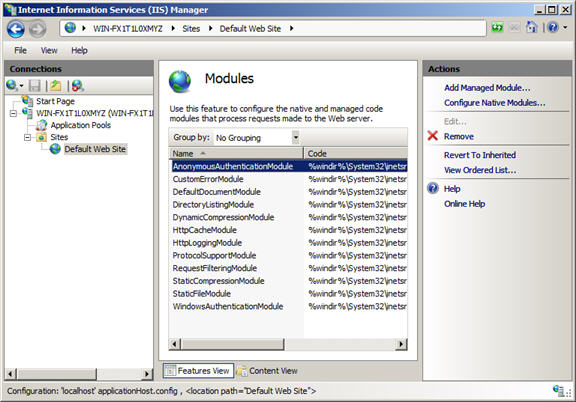
Task: Click the module list horizontal scrollbar right arrow
Action: click(x=401, y=344)
